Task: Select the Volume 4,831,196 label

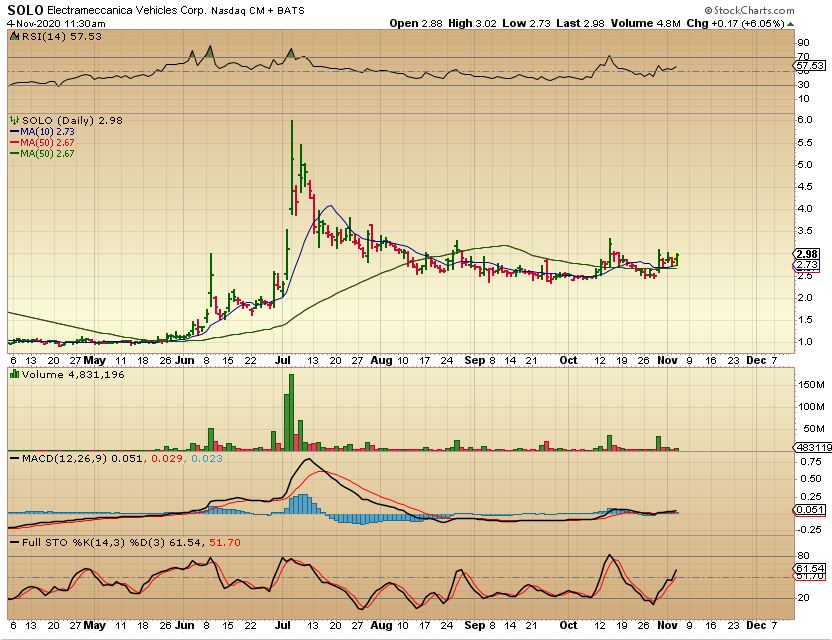Action: (73, 375)
